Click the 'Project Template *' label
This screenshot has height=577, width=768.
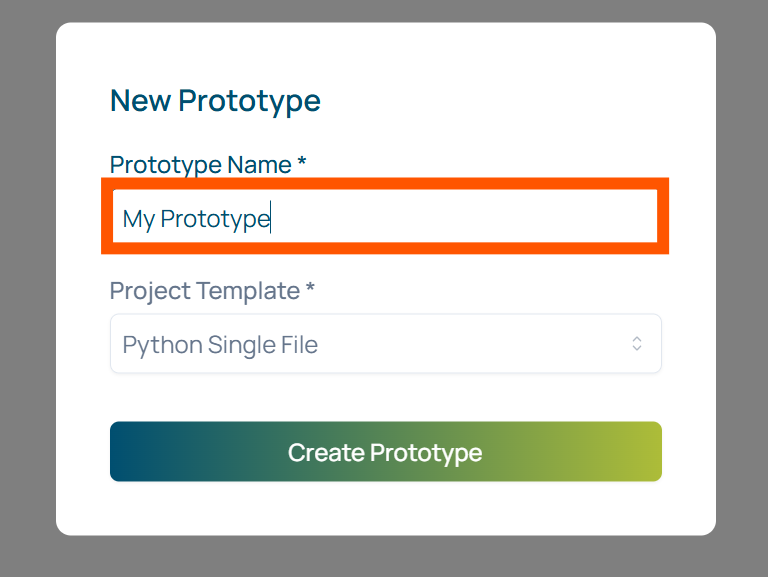(205, 291)
